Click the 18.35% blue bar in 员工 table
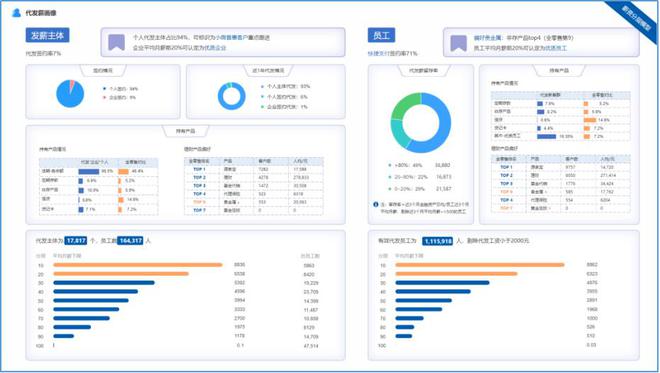The image size is (660, 373). click(x=547, y=136)
